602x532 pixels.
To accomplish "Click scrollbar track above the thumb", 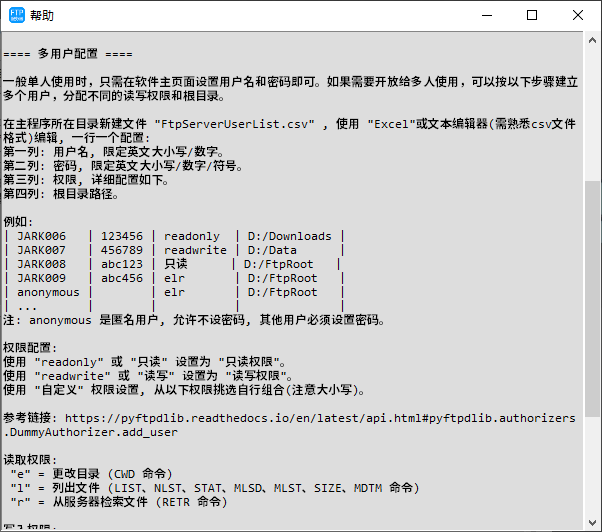I will click(592, 110).
